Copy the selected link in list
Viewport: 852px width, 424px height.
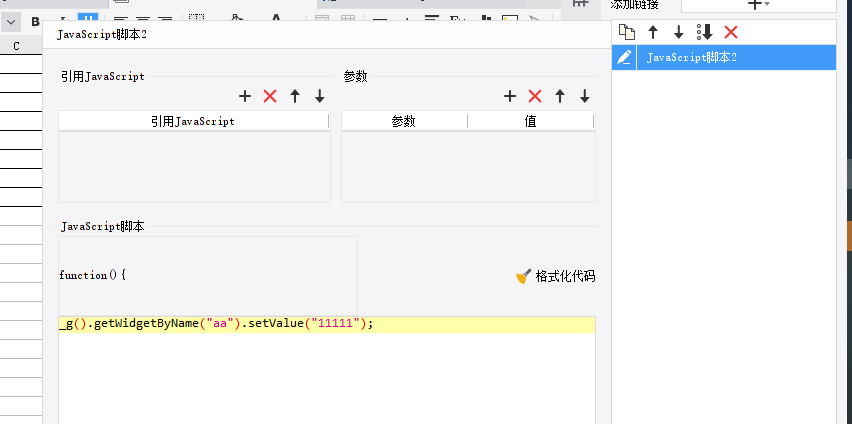coord(627,32)
